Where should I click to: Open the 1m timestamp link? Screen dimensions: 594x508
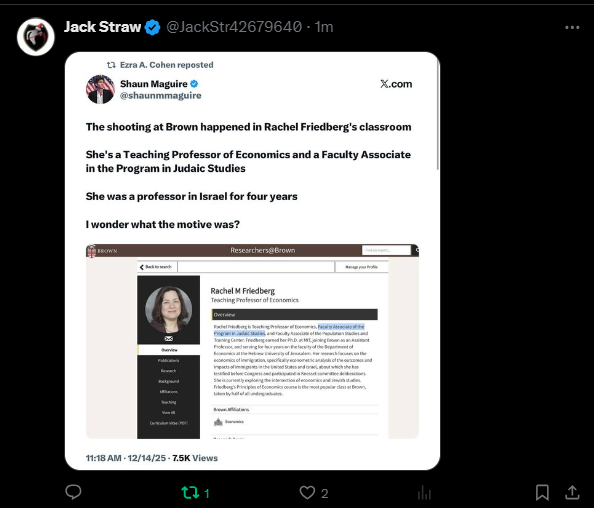click(324, 27)
